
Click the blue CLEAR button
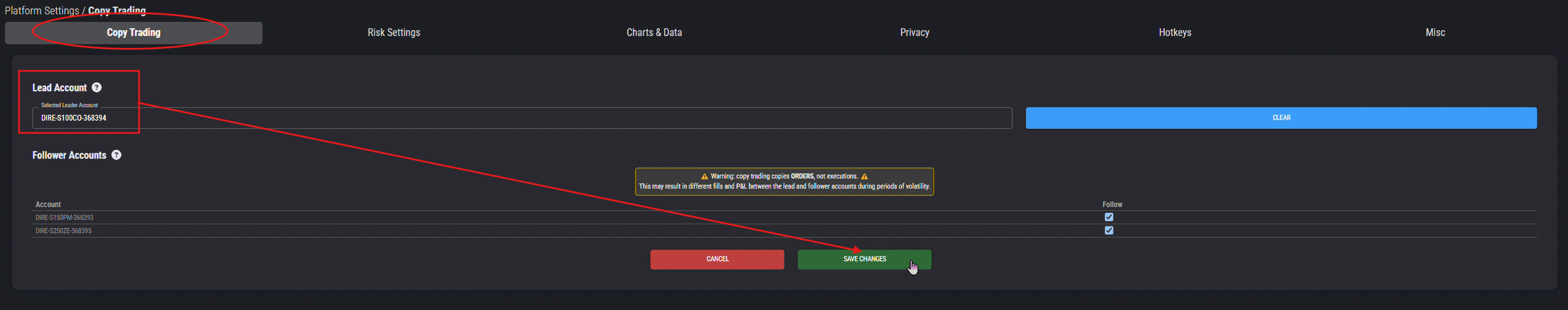tap(1281, 118)
